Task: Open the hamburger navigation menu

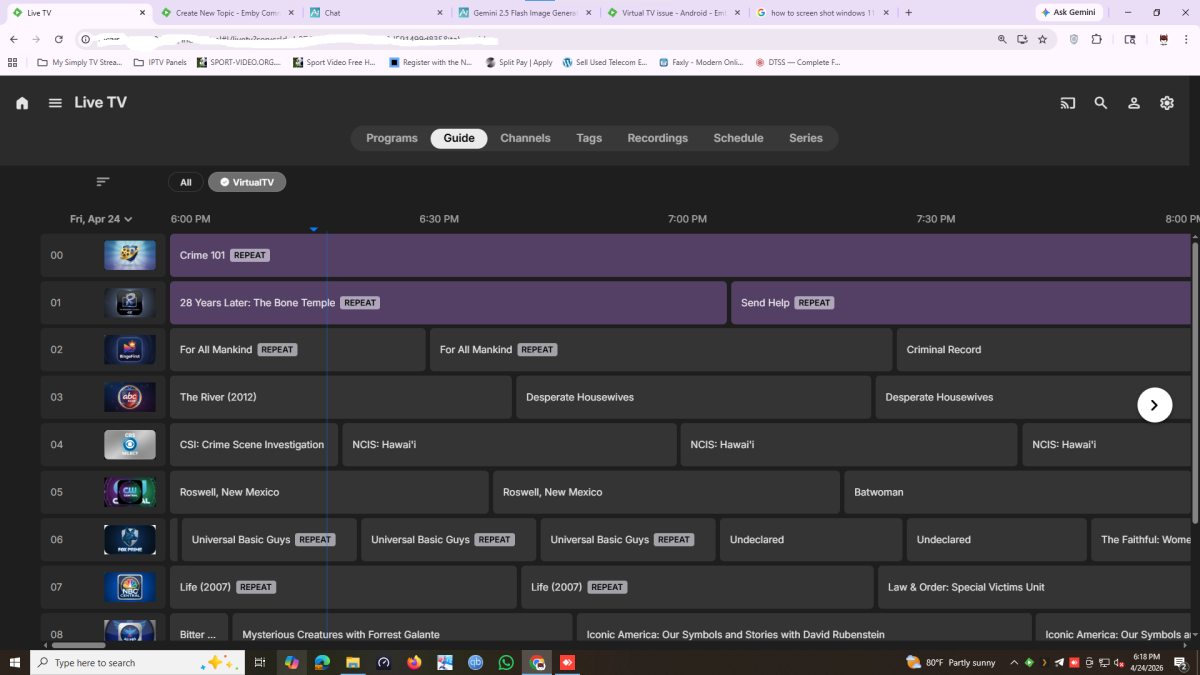Action: [x=55, y=103]
